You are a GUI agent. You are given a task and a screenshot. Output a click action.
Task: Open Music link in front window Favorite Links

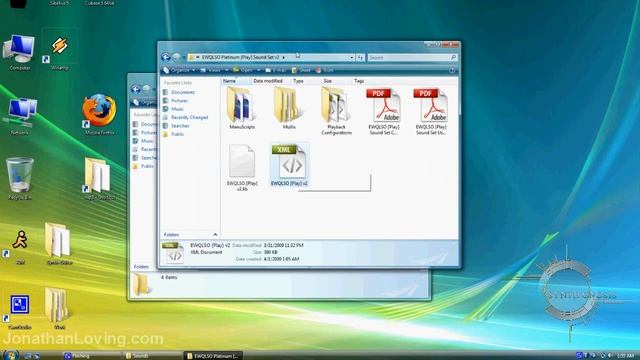(x=173, y=109)
